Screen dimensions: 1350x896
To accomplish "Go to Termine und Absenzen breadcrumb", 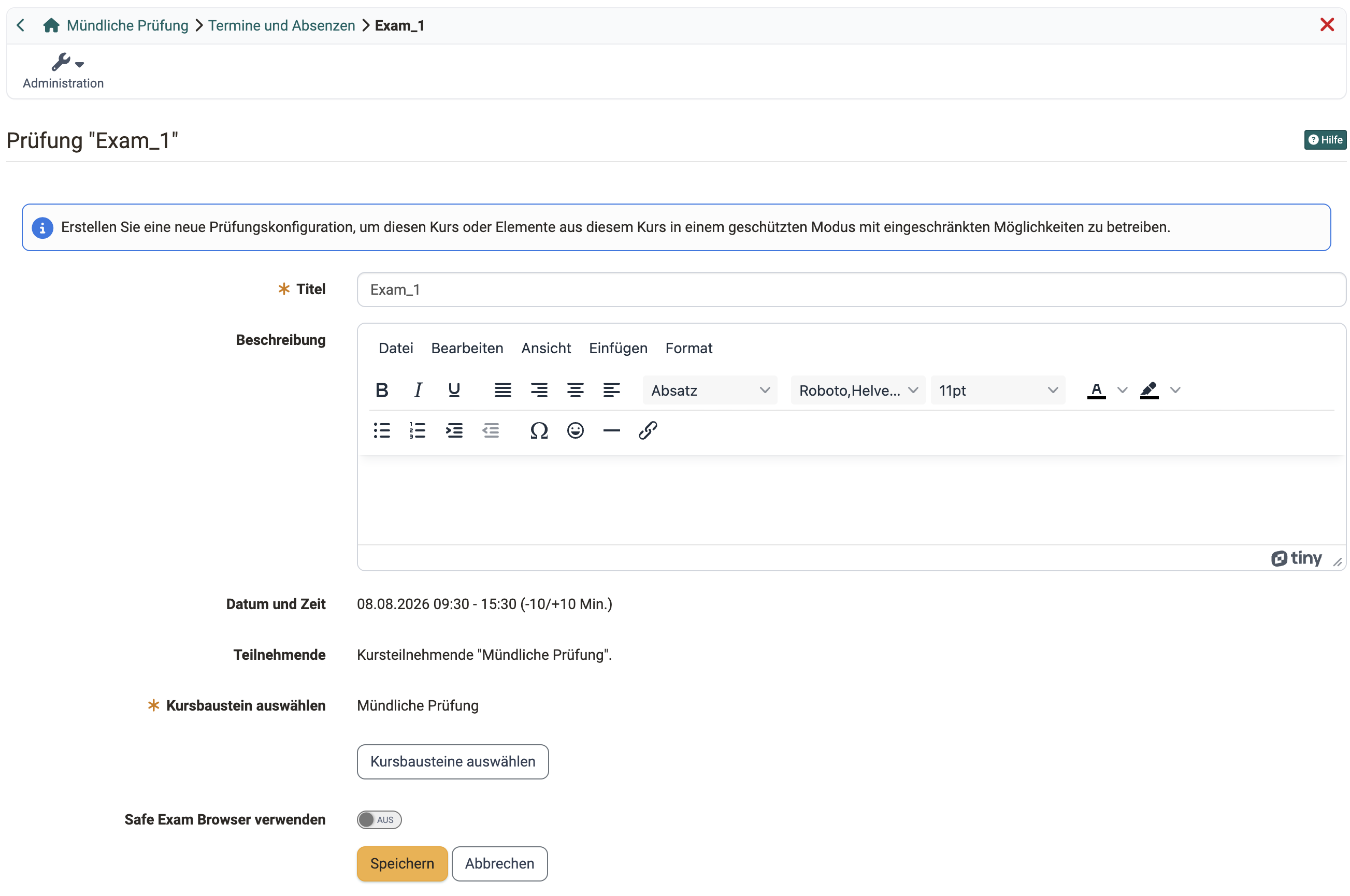I will [x=281, y=25].
